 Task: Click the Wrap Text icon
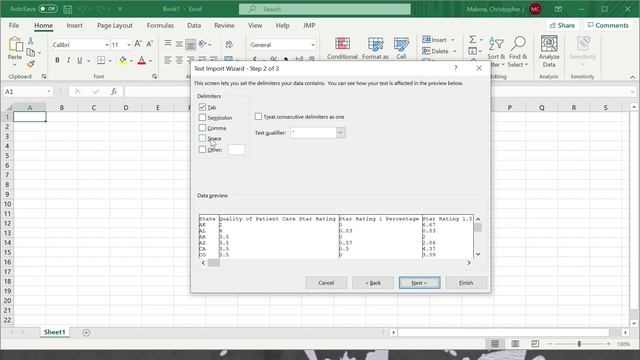(229, 44)
